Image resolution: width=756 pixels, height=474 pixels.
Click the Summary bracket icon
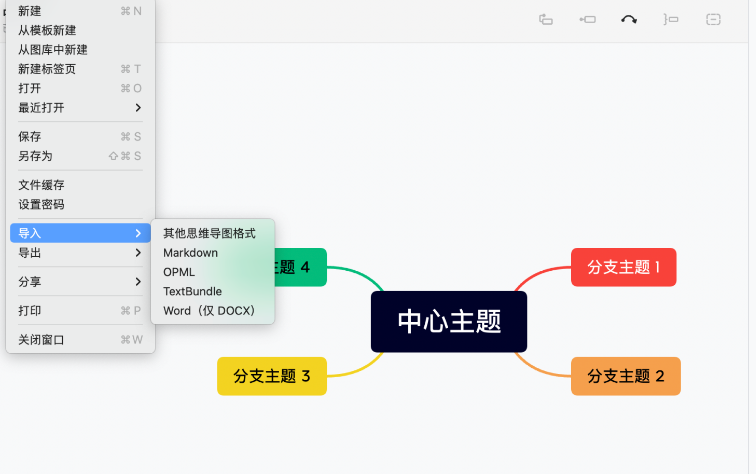(x=671, y=19)
